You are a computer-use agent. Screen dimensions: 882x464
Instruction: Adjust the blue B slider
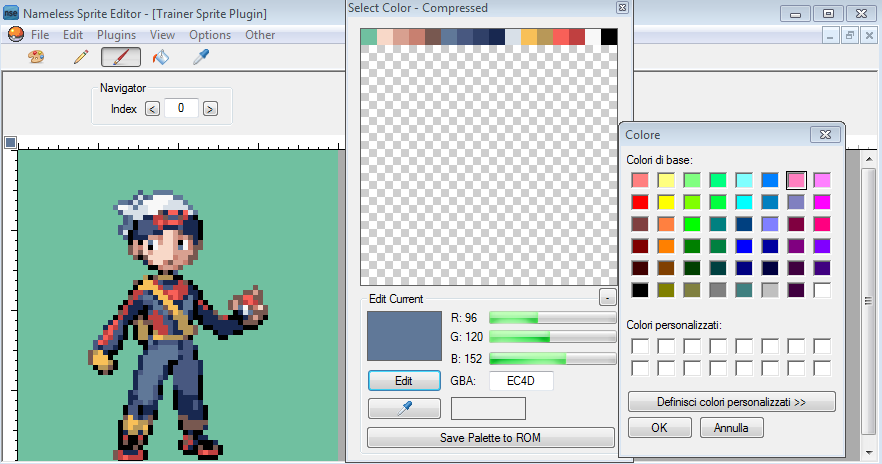[x=553, y=358]
